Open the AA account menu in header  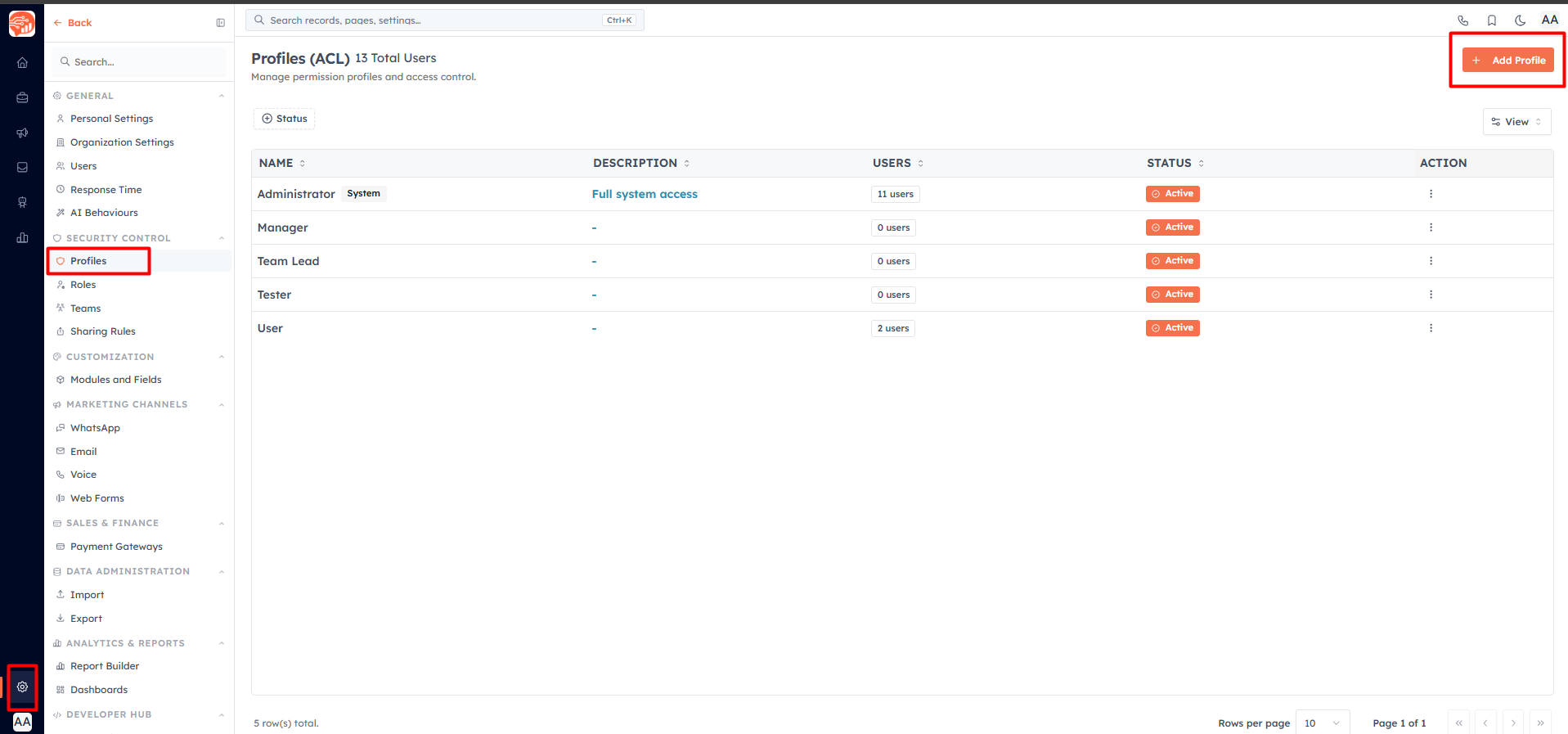pyautogui.click(x=1549, y=20)
